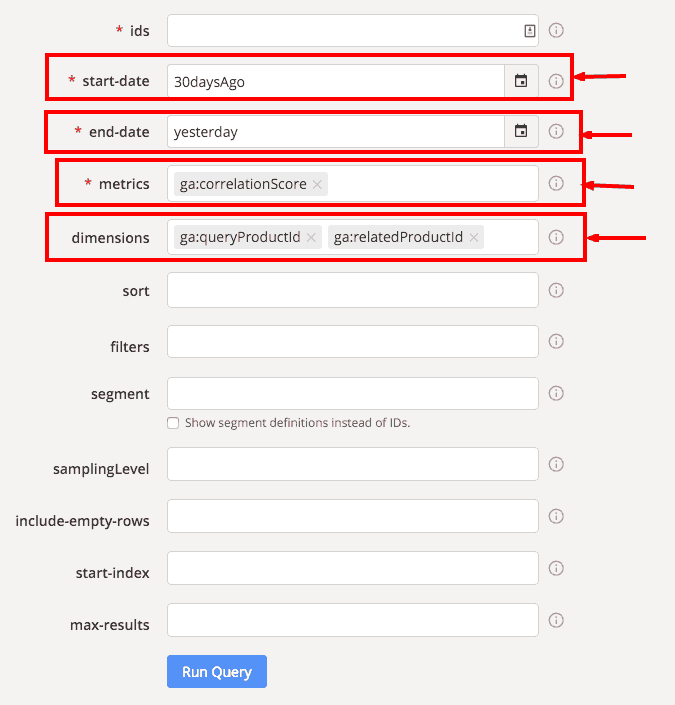Click the end-date field containing yesterday

336,131
